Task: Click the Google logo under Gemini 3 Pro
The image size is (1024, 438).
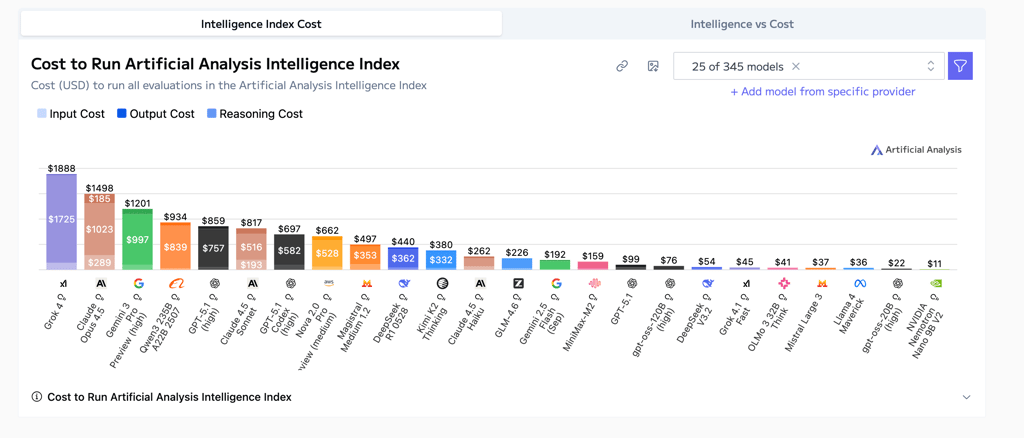Action: coord(138,283)
